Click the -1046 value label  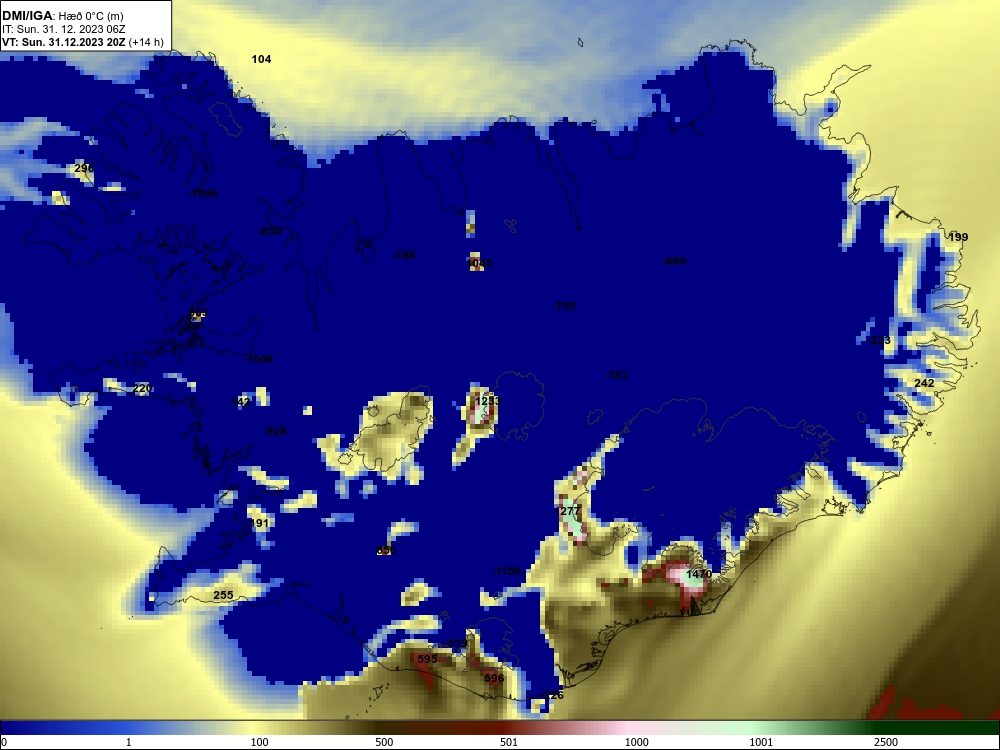[203, 193]
